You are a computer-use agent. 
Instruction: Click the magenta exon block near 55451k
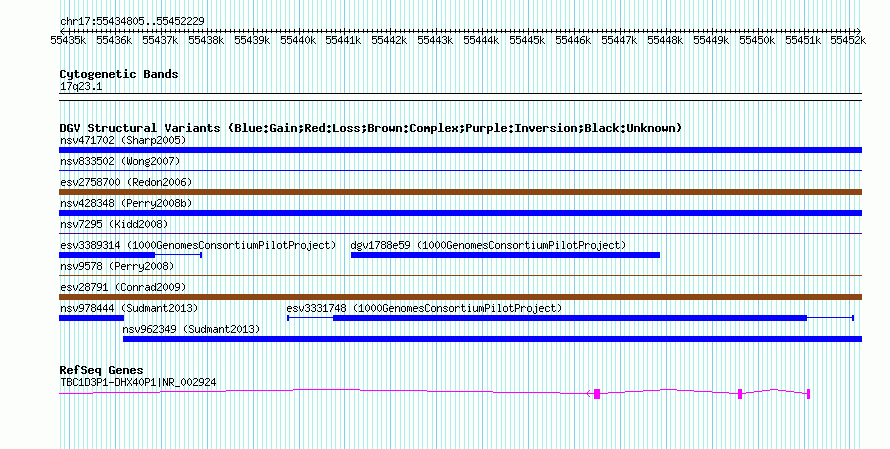coord(808,393)
